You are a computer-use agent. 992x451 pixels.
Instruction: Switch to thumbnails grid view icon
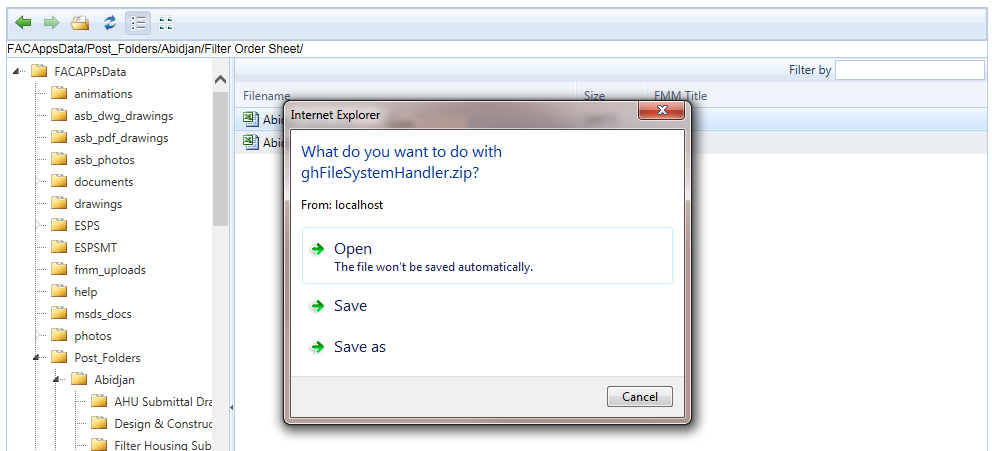166,22
